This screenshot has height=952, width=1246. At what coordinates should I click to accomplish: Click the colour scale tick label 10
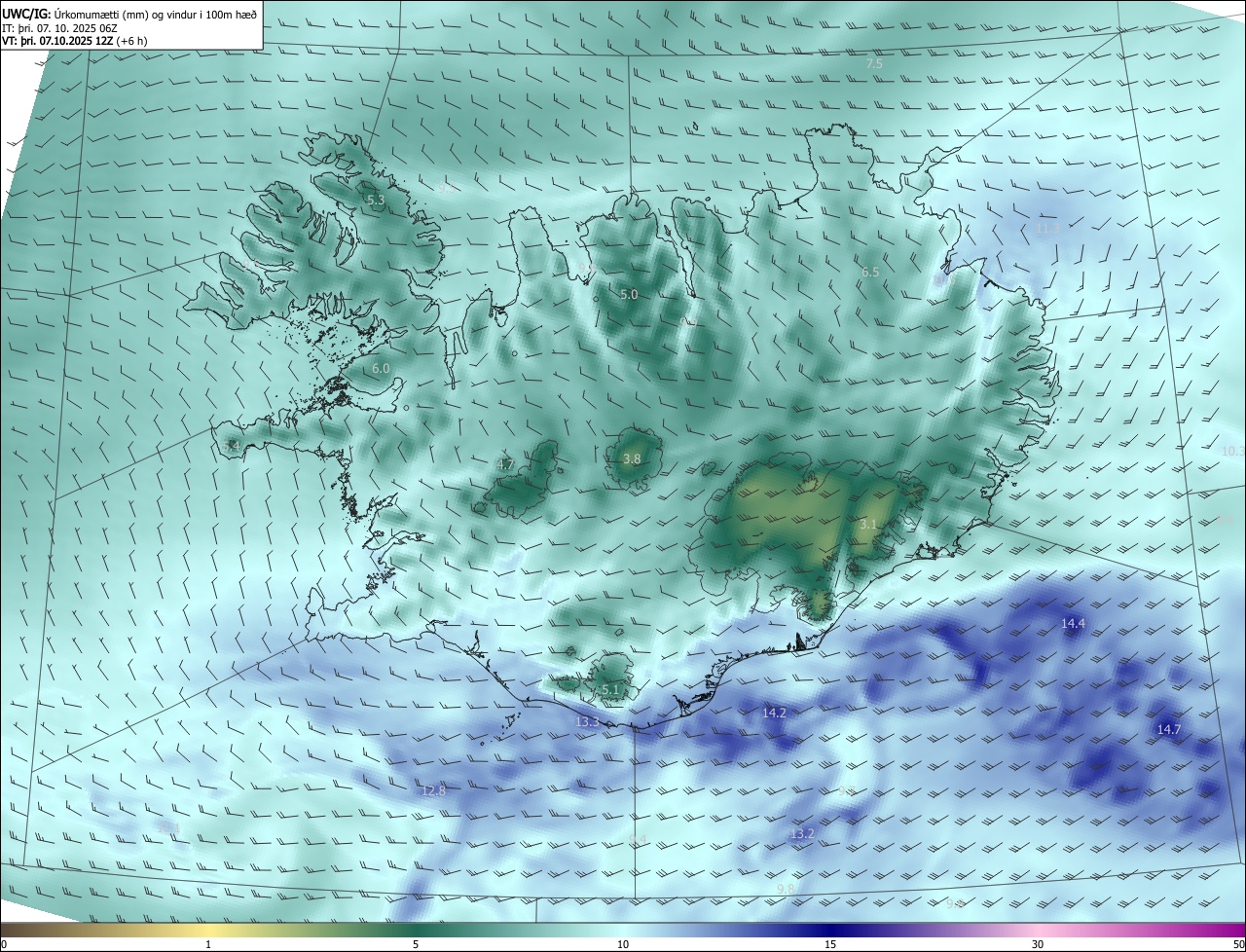tap(623, 944)
